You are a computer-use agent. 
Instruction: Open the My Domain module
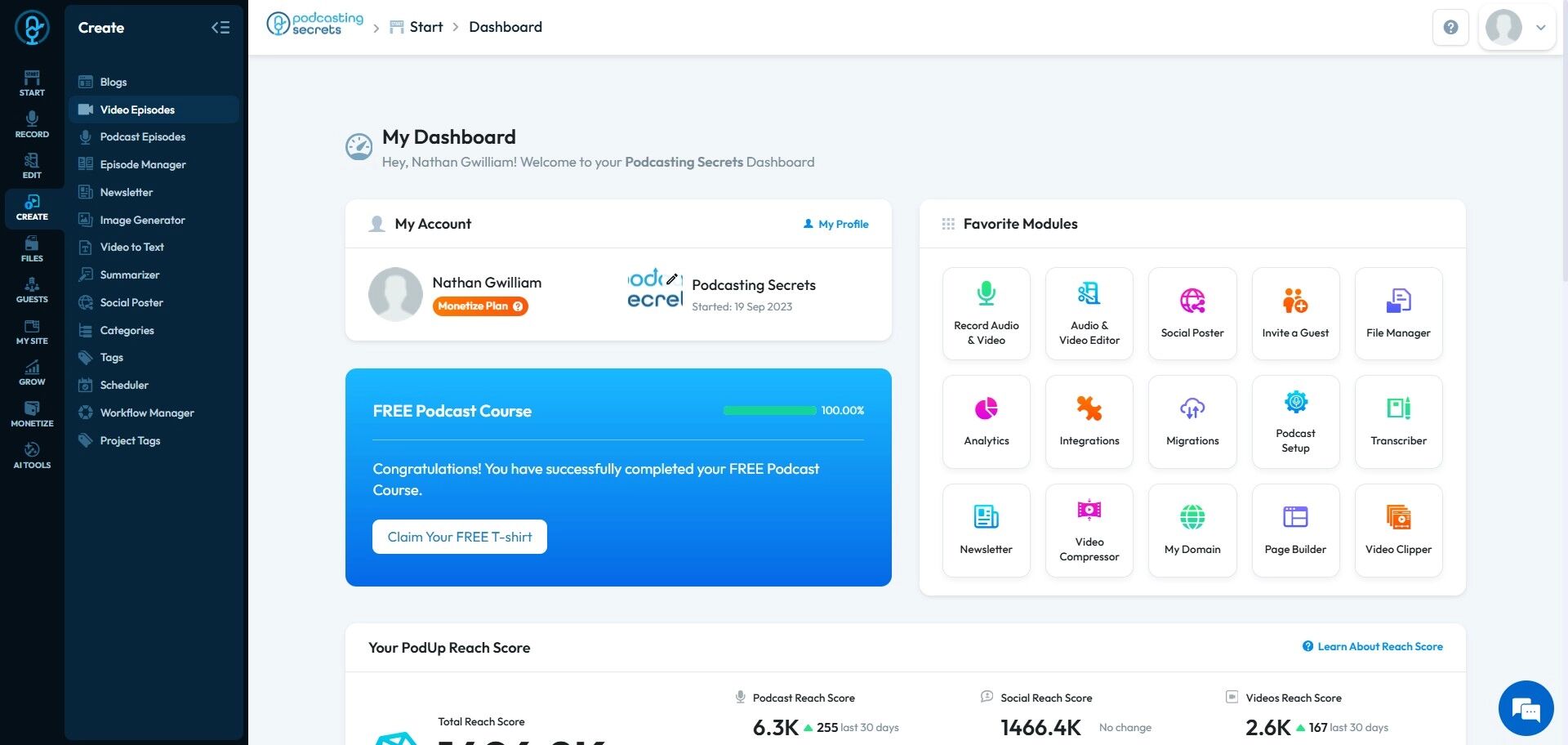click(1192, 530)
